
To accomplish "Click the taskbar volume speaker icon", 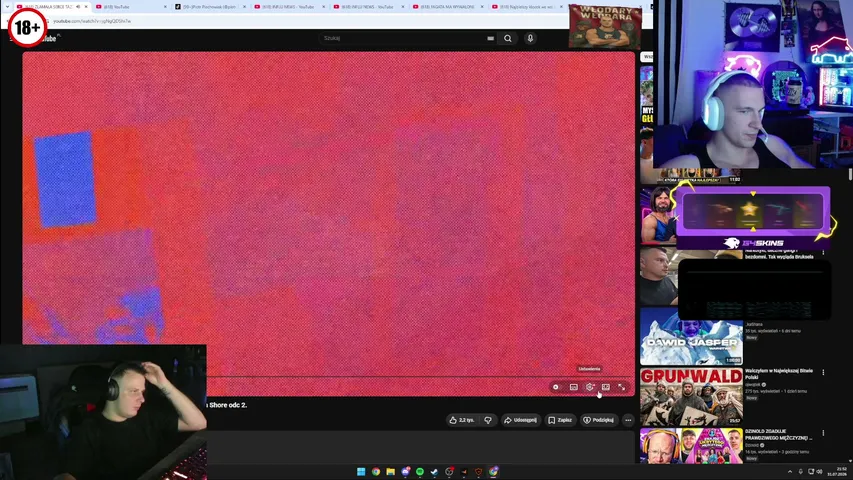I will tap(820, 472).
